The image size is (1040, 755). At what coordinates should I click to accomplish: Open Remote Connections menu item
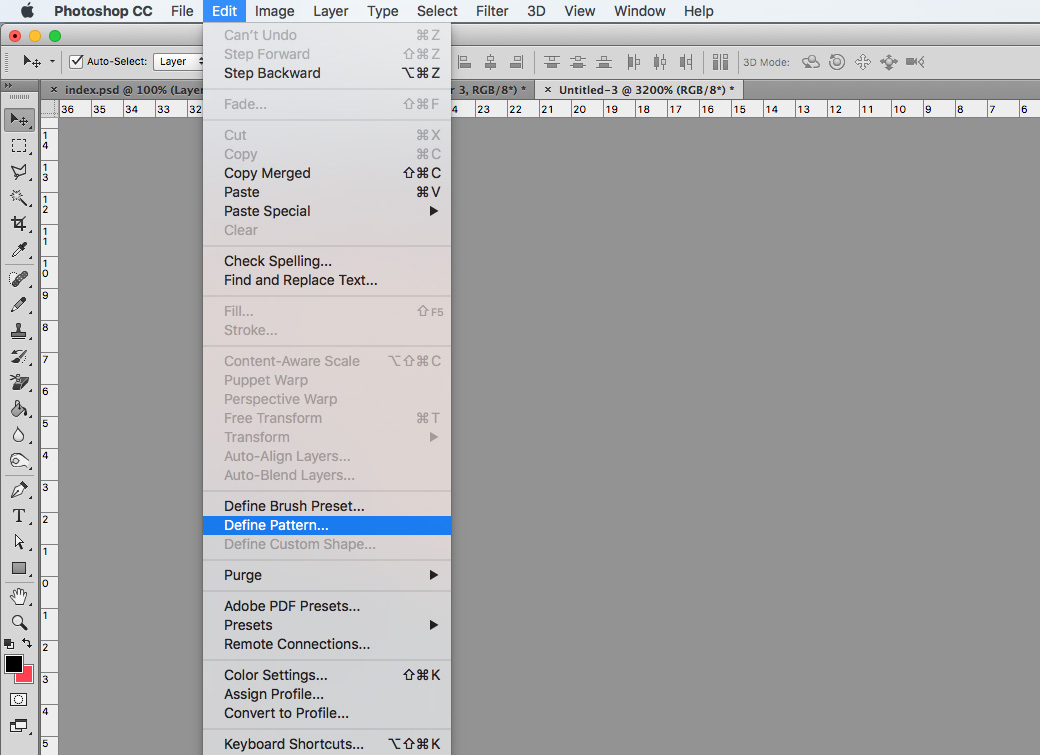point(327,644)
